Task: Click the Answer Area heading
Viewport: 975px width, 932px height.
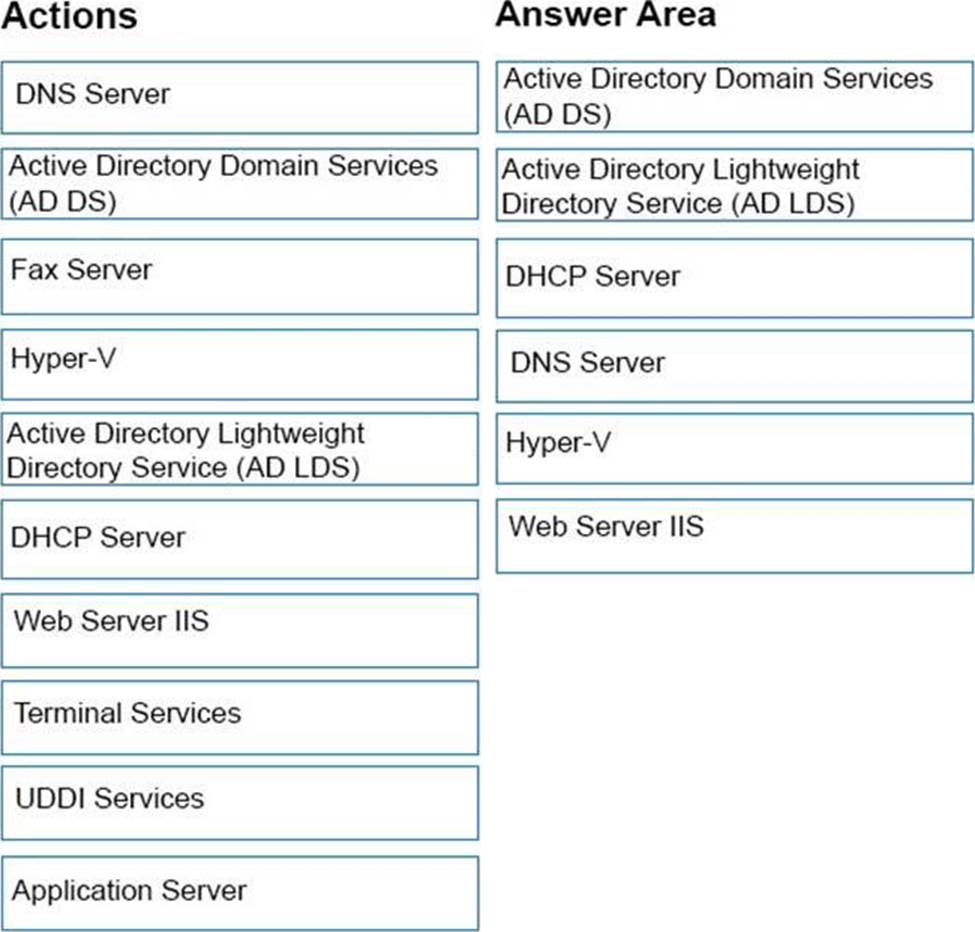Action: [606, 15]
